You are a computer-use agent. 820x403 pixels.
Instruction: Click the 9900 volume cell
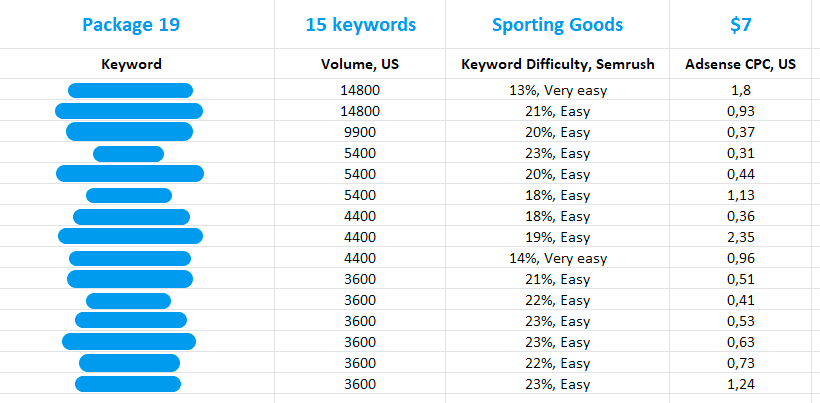[x=360, y=132]
